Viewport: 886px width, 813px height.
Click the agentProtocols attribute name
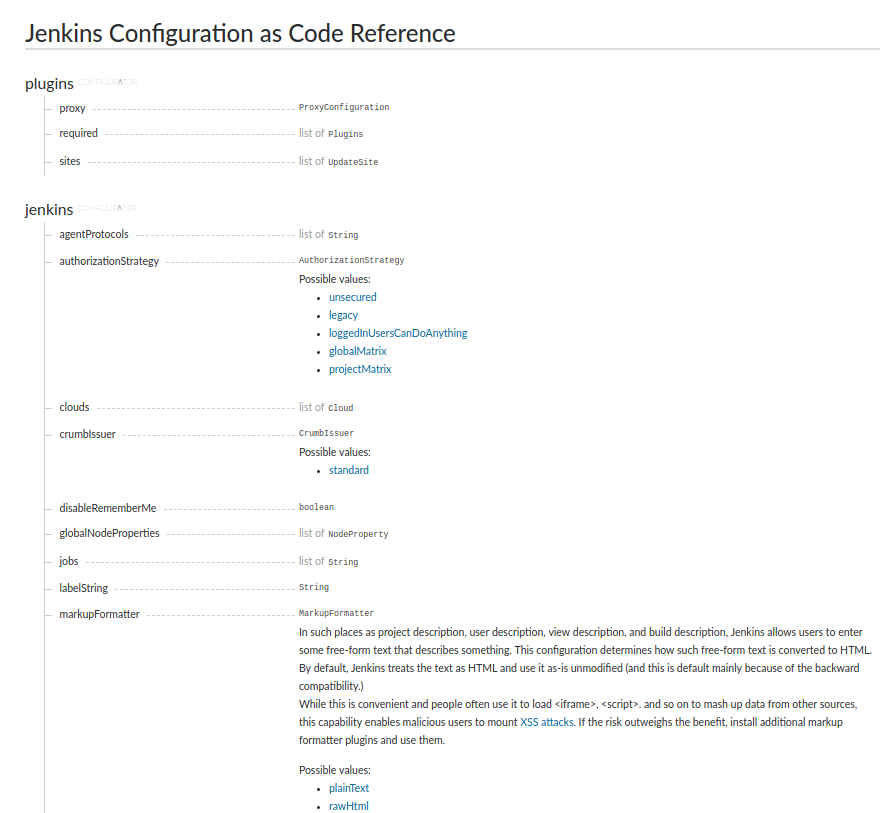(94, 234)
